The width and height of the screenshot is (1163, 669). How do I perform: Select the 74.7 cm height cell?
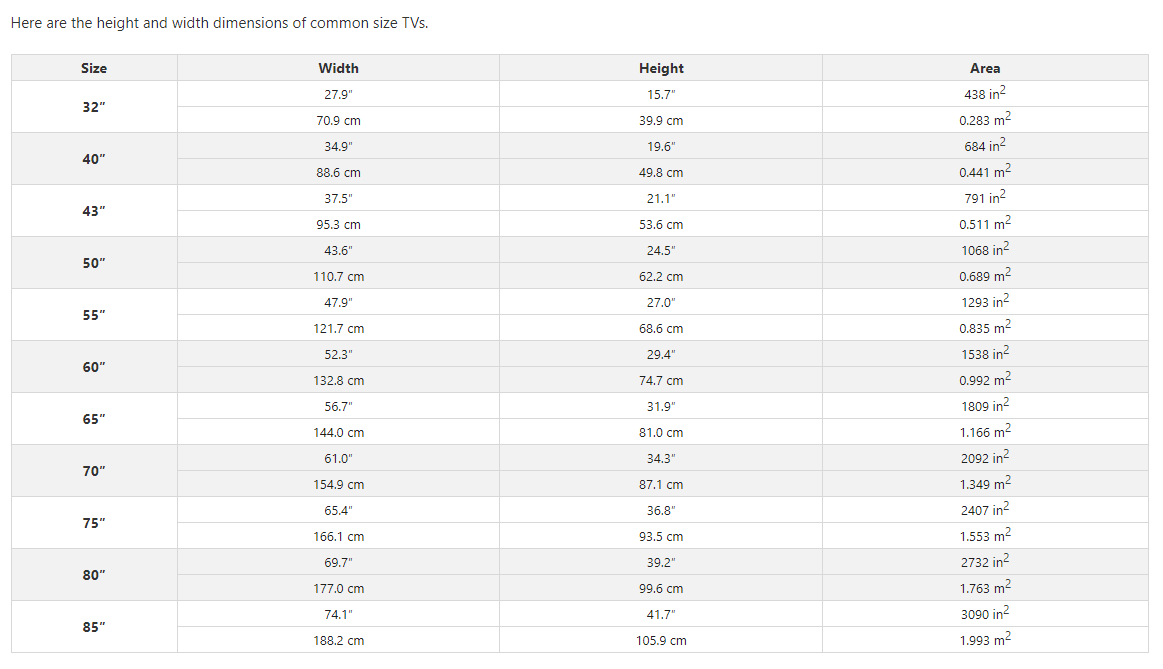(x=661, y=381)
